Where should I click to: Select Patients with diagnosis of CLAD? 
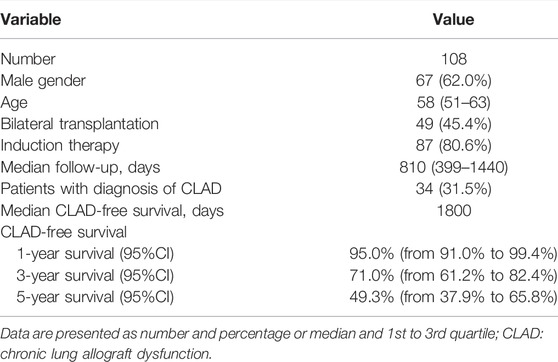[111, 189]
